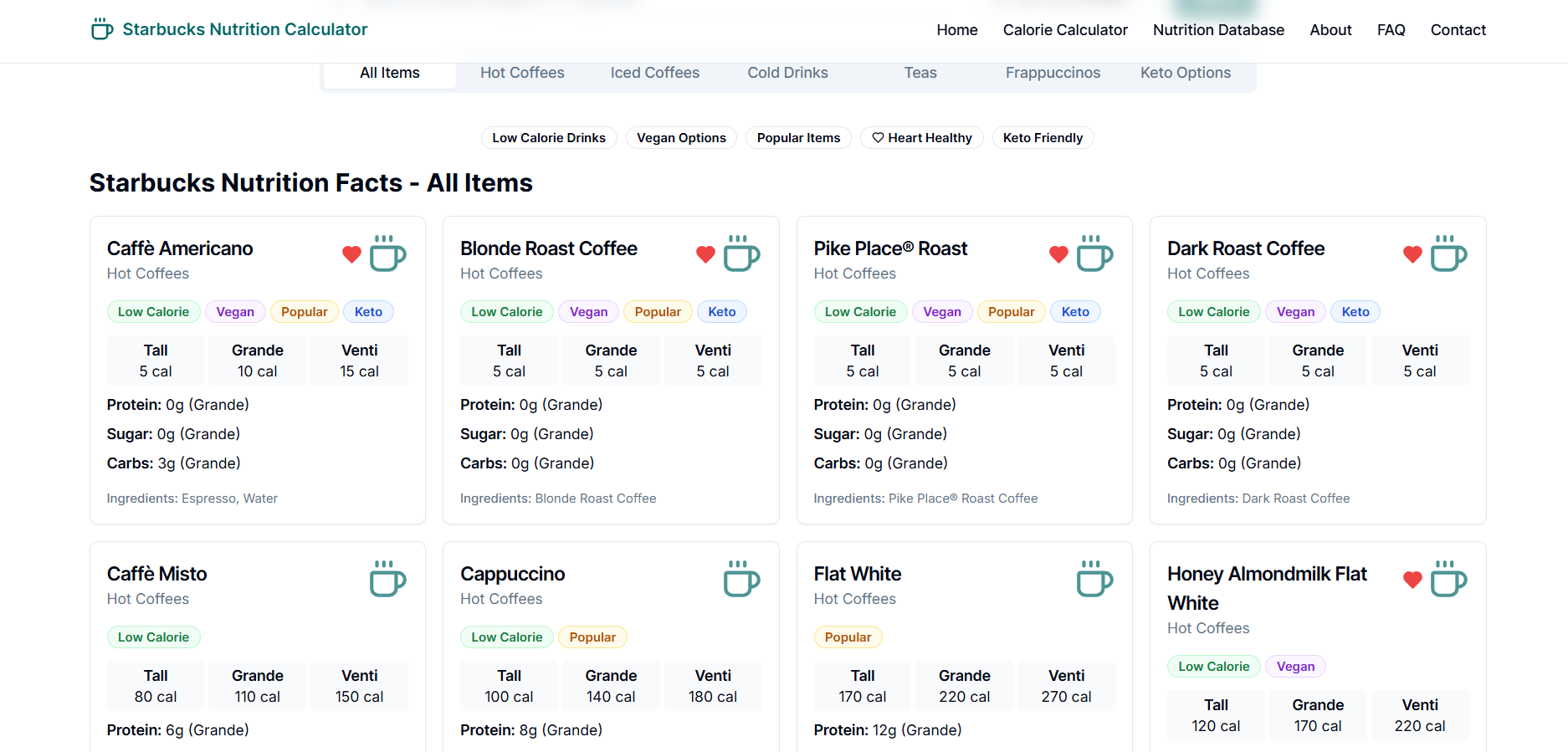Screen dimensions: 1568x752
Task: Select Tall 120 cal on Honey Almondmilk Flat White
Action: [1216, 715]
